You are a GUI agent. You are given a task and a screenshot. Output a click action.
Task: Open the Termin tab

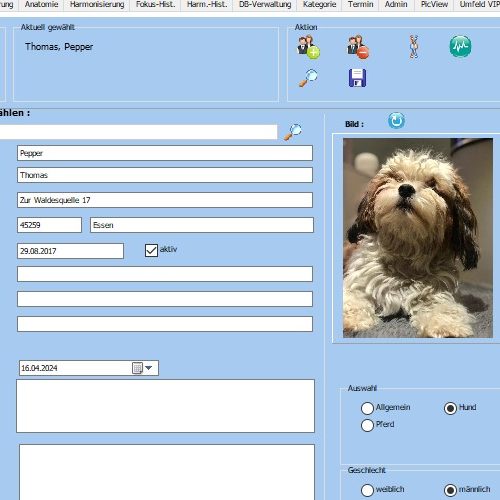(361, 5)
